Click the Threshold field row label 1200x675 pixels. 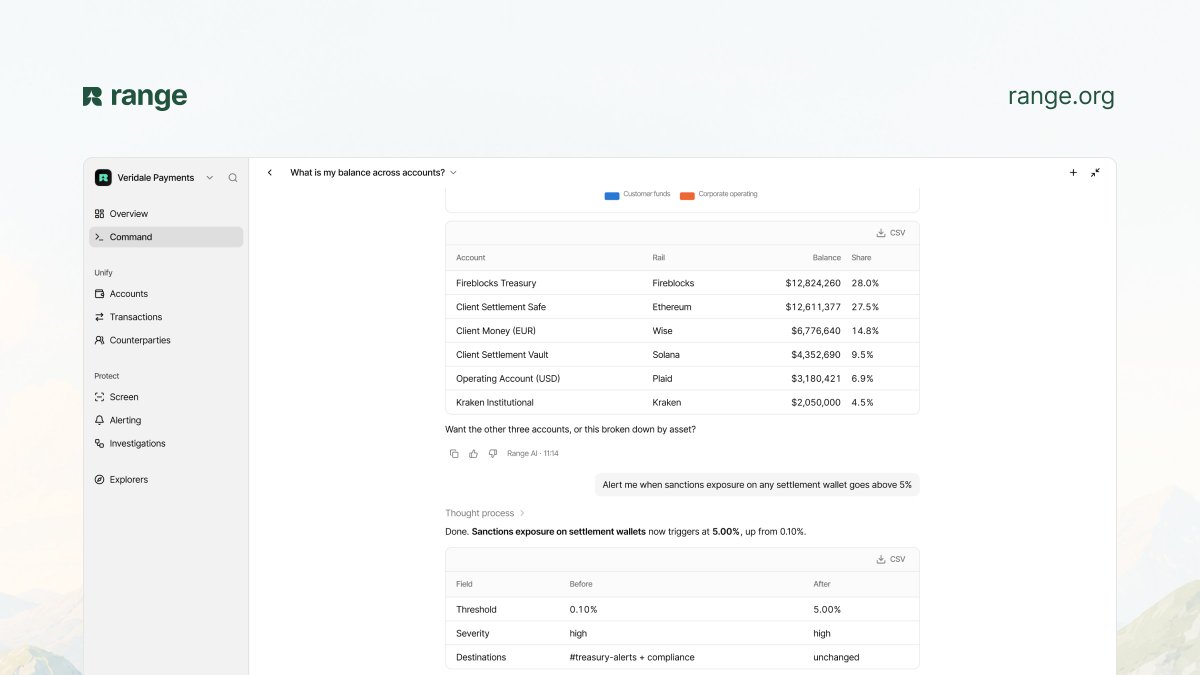point(476,610)
